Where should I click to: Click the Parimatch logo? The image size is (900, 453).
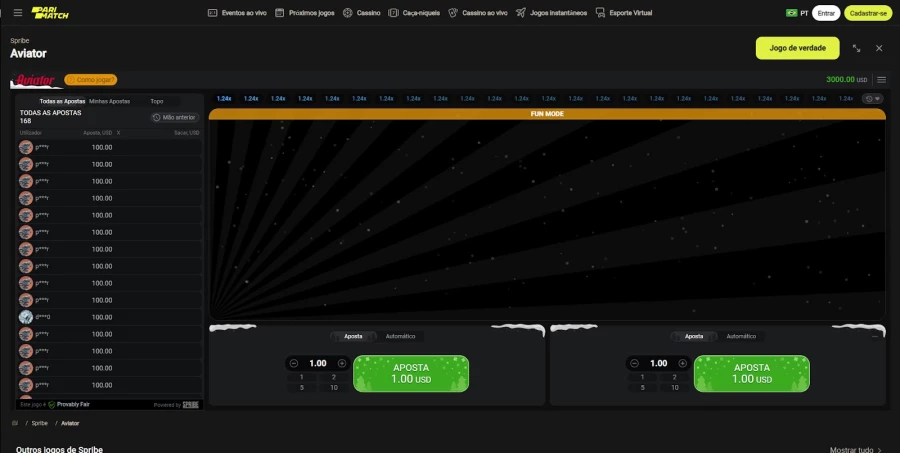[x=45, y=13]
